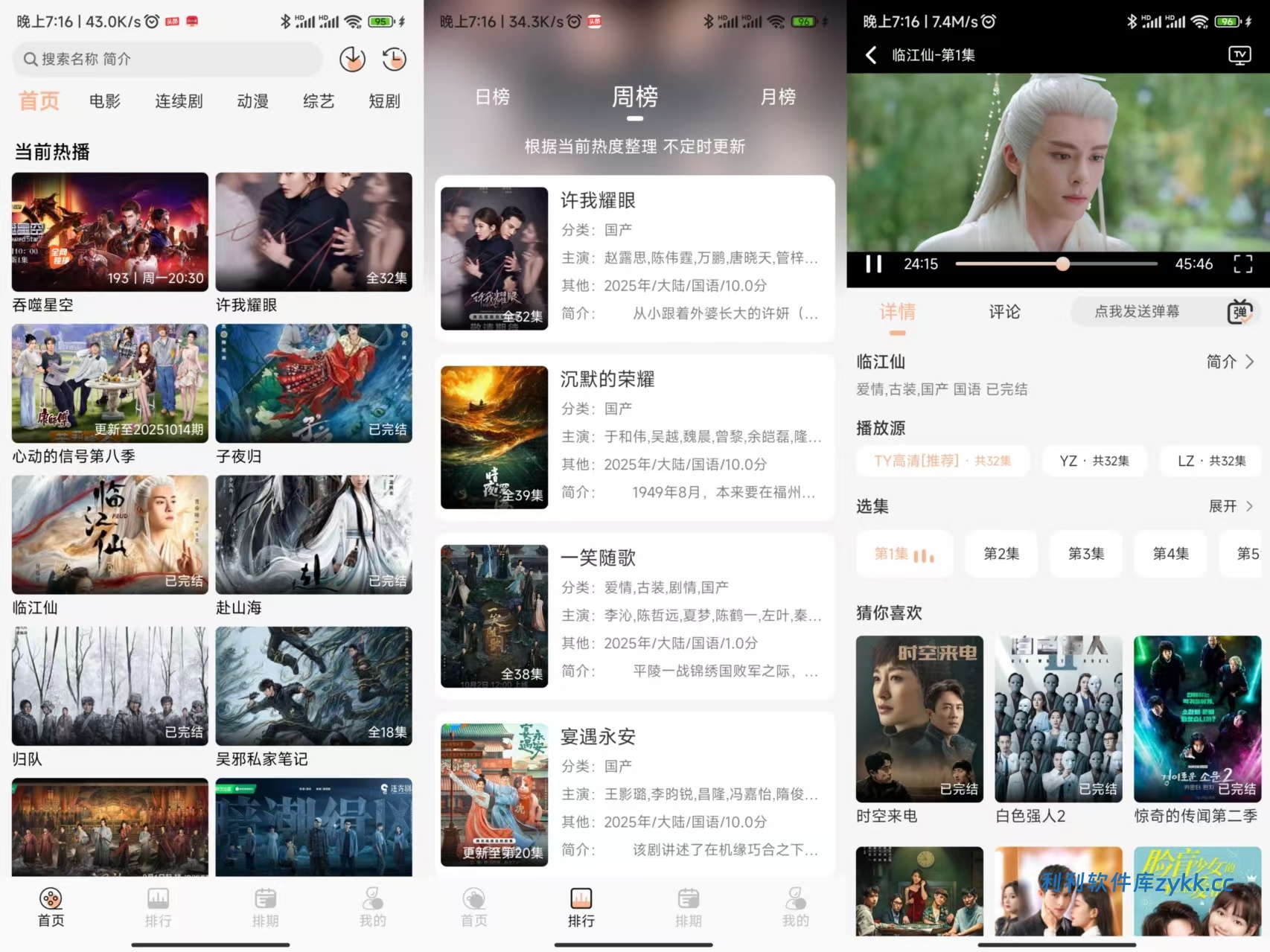Image resolution: width=1270 pixels, height=952 pixels.
Task: Tap the 搜索名称 简介 search field
Action: [x=167, y=60]
